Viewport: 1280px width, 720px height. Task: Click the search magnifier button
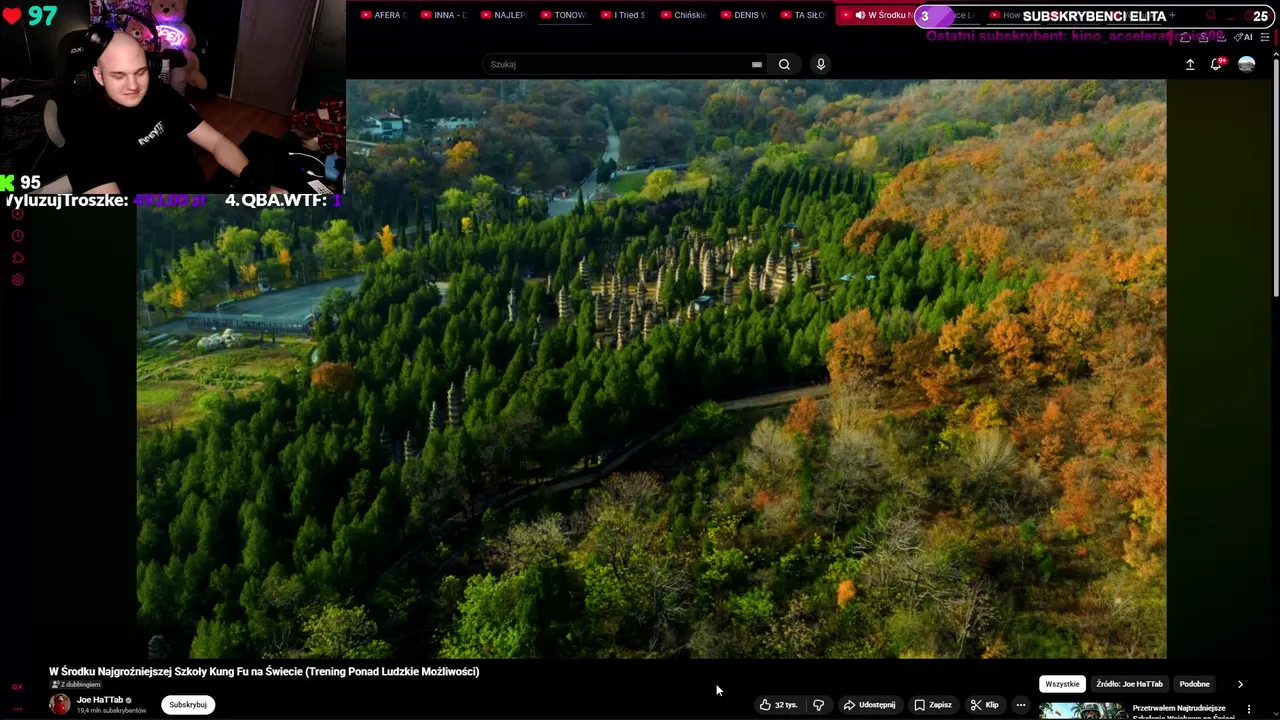[784, 64]
